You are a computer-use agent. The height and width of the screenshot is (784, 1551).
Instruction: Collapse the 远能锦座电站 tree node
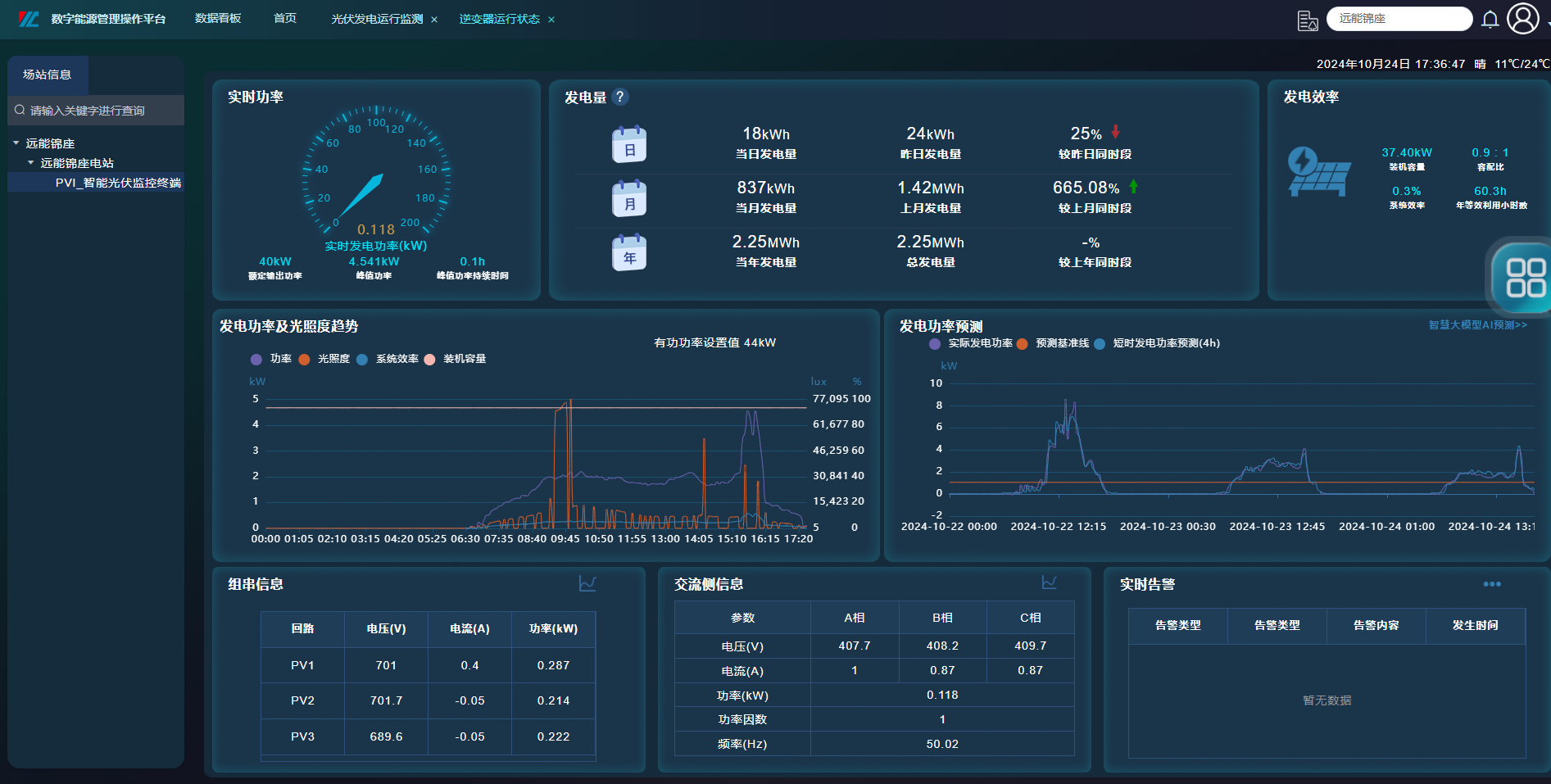coord(31,163)
